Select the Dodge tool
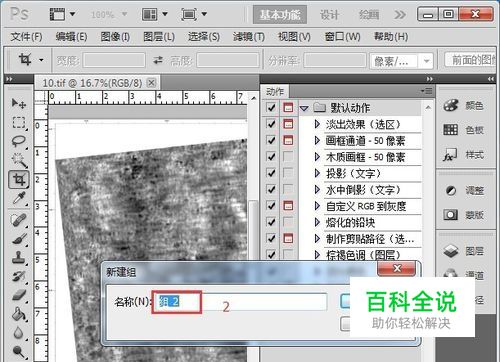The image size is (500, 362). point(18,351)
